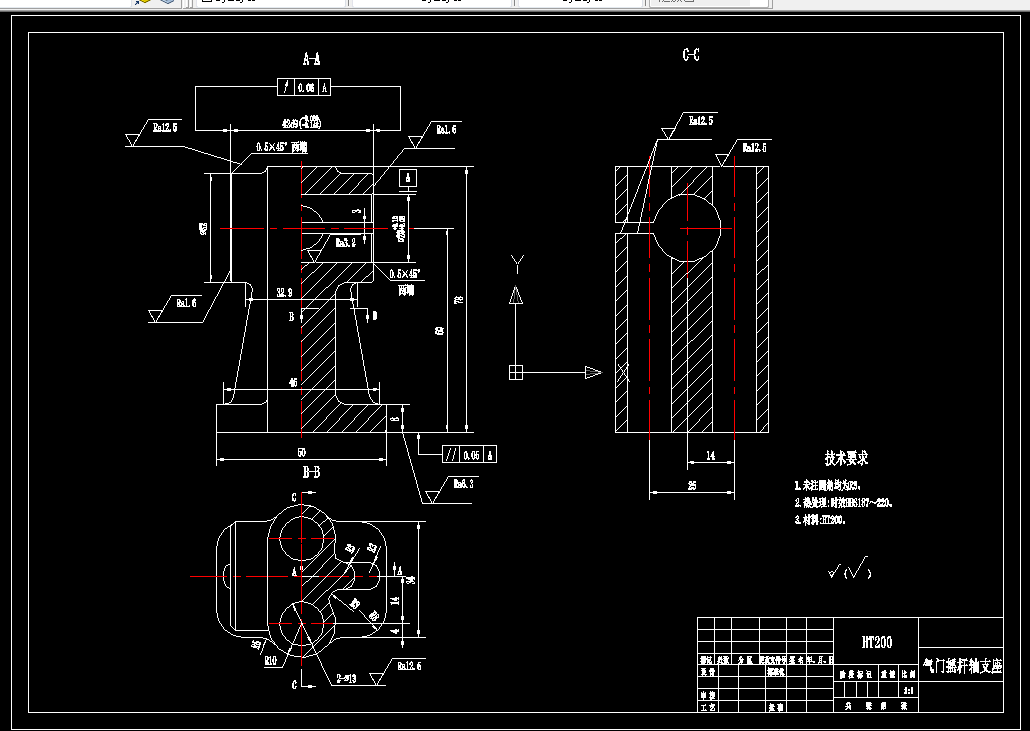Select Ra12.5 label beside the 2-ø13 callout
Image resolution: width=1030 pixels, height=731 pixels.
pos(409,666)
